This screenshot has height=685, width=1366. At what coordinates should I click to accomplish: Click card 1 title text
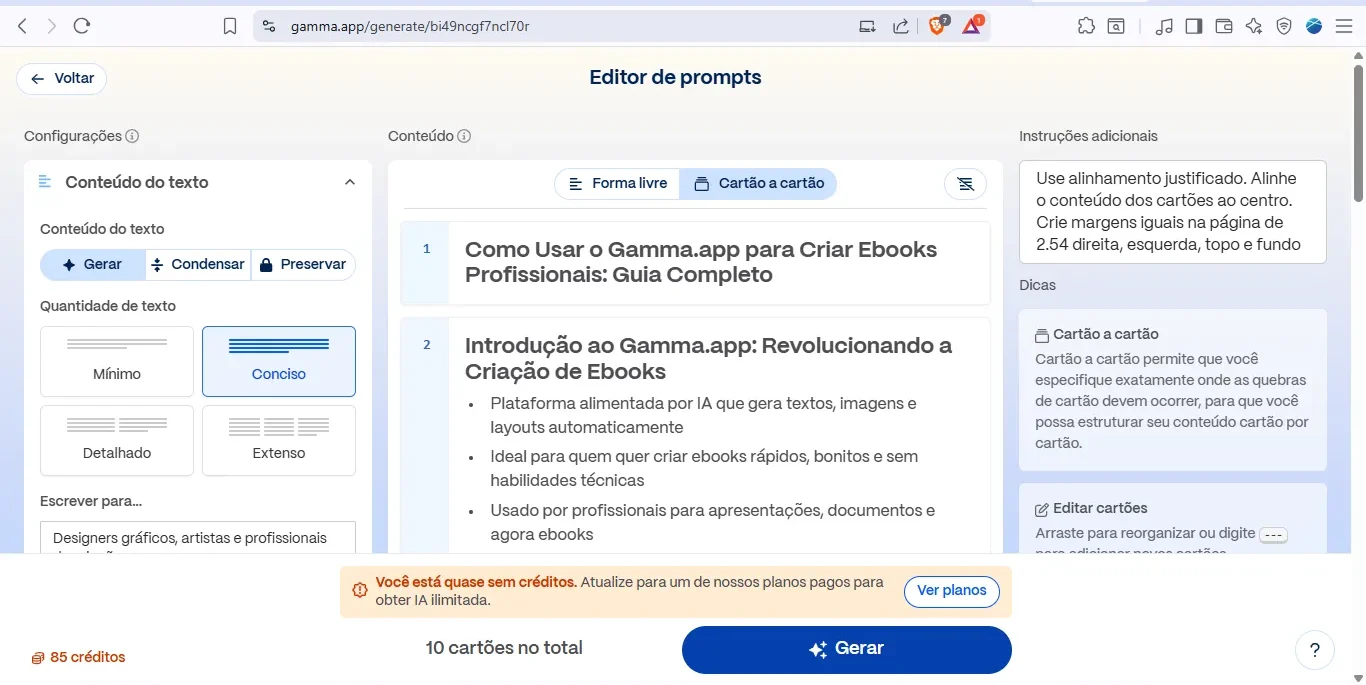701,262
